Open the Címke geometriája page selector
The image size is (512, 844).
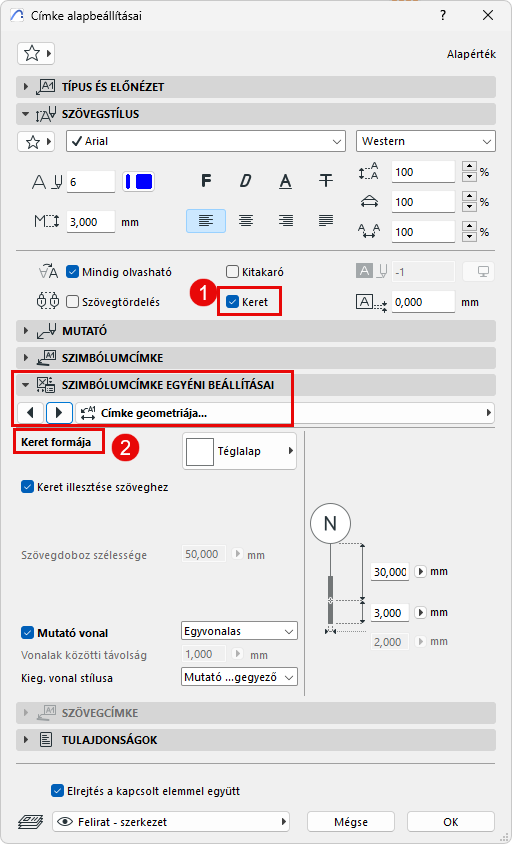coord(285,413)
